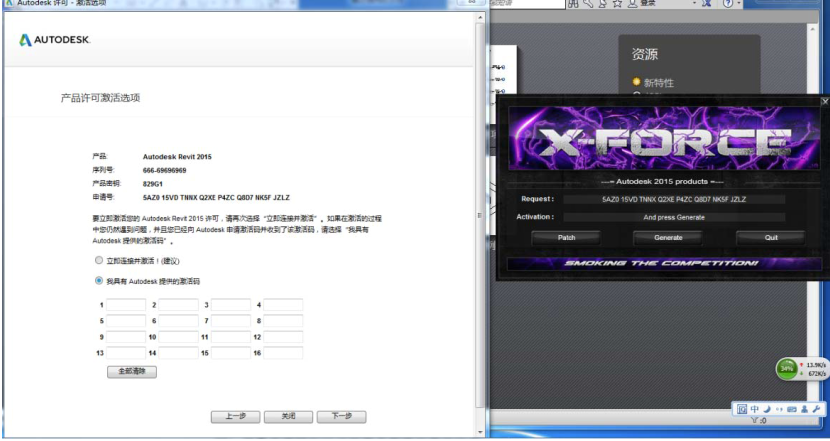Click the activation dialog scrollbar down arrow

(x=481, y=432)
